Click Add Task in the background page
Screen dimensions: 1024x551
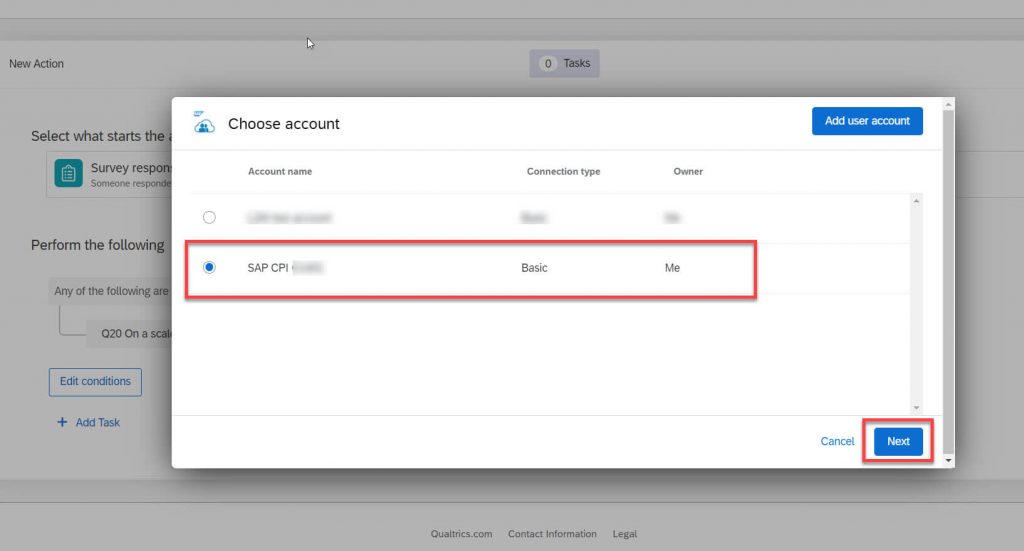click(97, 422)
